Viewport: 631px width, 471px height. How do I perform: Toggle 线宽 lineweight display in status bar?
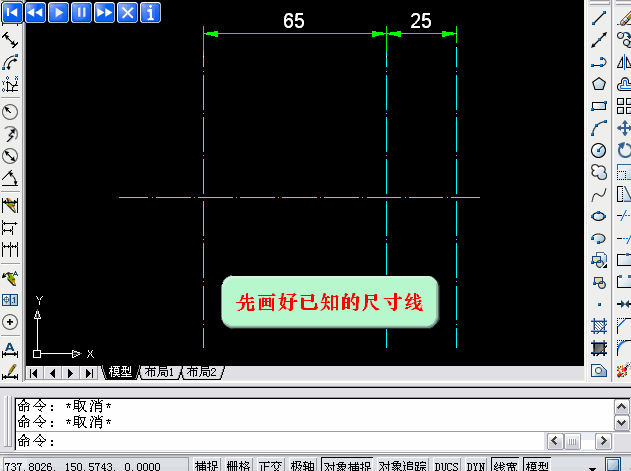[505, 466]
